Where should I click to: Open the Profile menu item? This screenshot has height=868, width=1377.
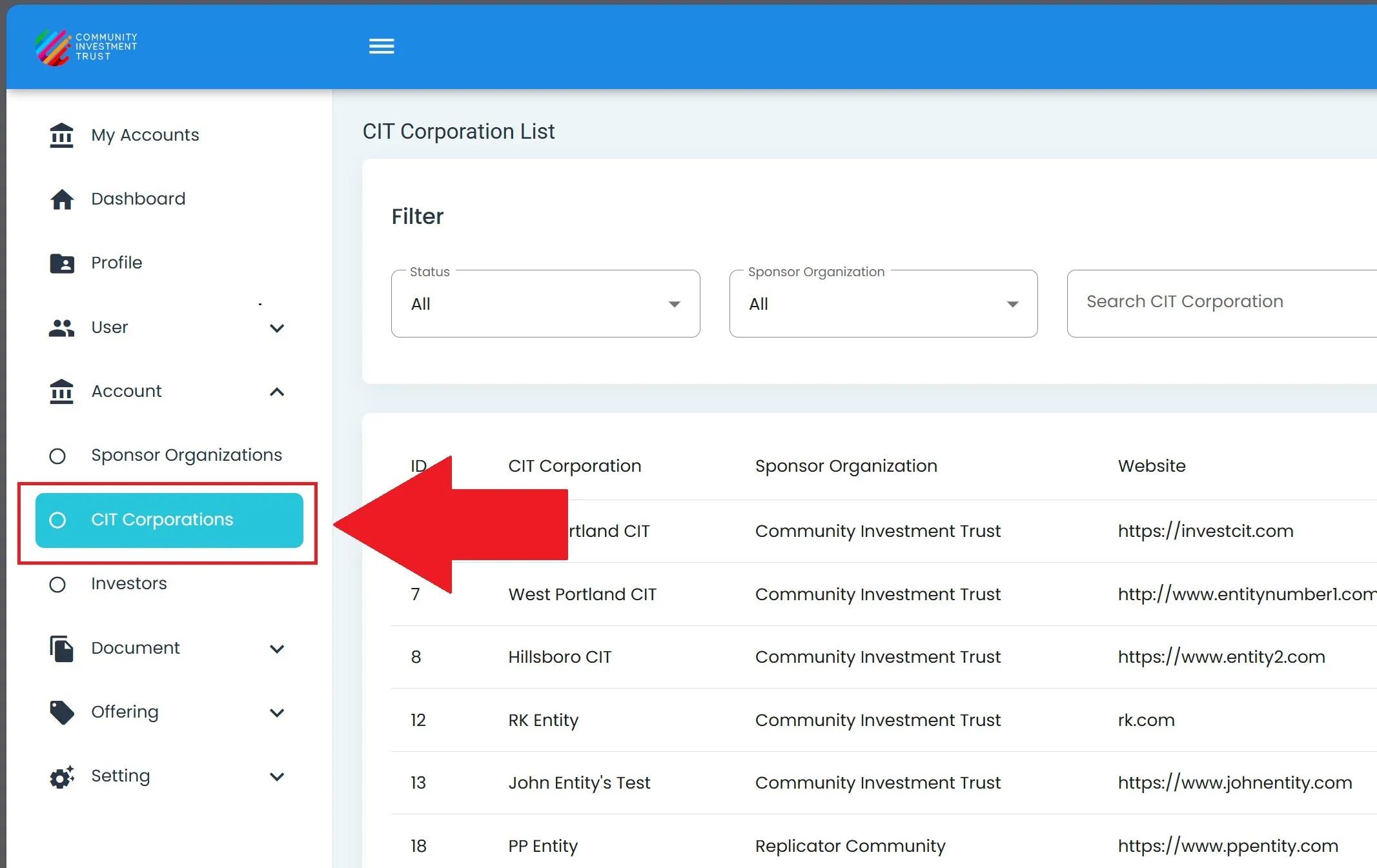point(117,263)
